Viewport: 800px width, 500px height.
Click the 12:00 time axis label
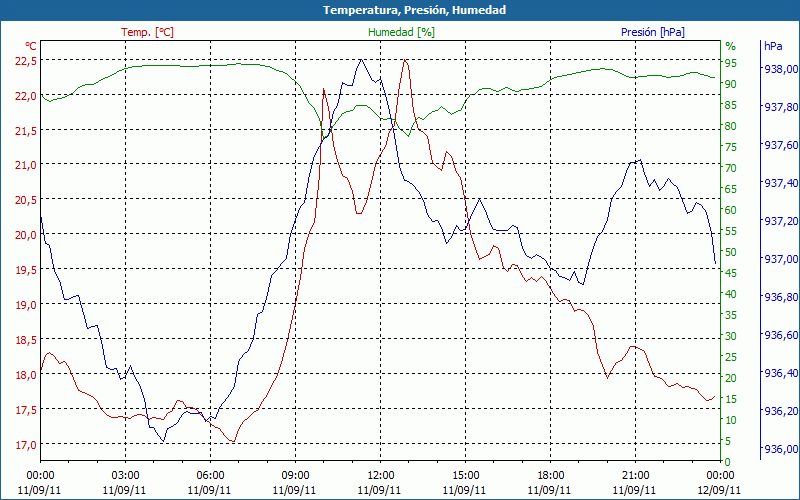(380, 476)
